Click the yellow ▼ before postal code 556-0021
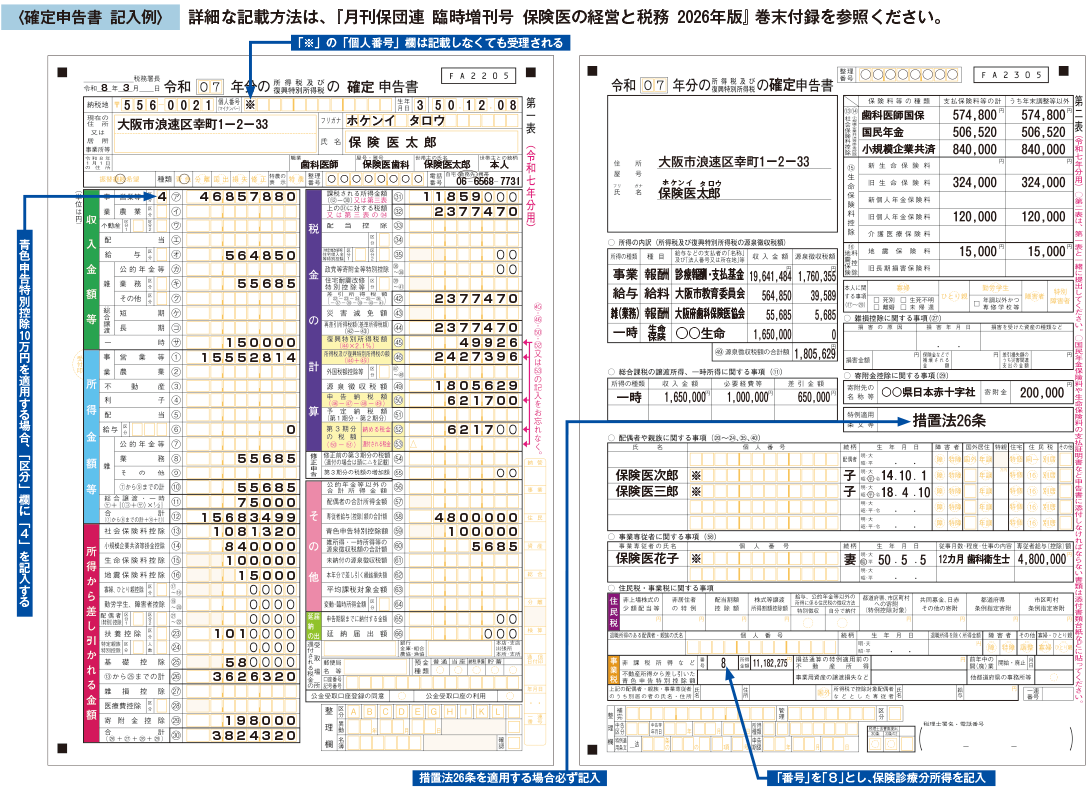The image size is (1087, 789). [x=117, y=105]
